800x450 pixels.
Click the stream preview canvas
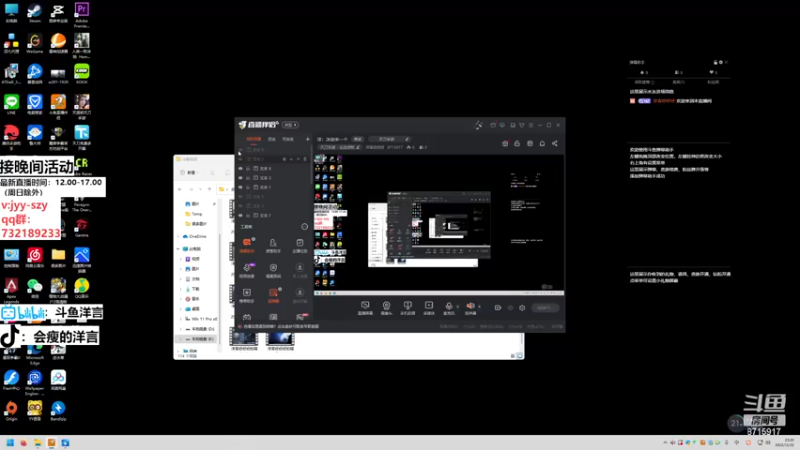439,223
